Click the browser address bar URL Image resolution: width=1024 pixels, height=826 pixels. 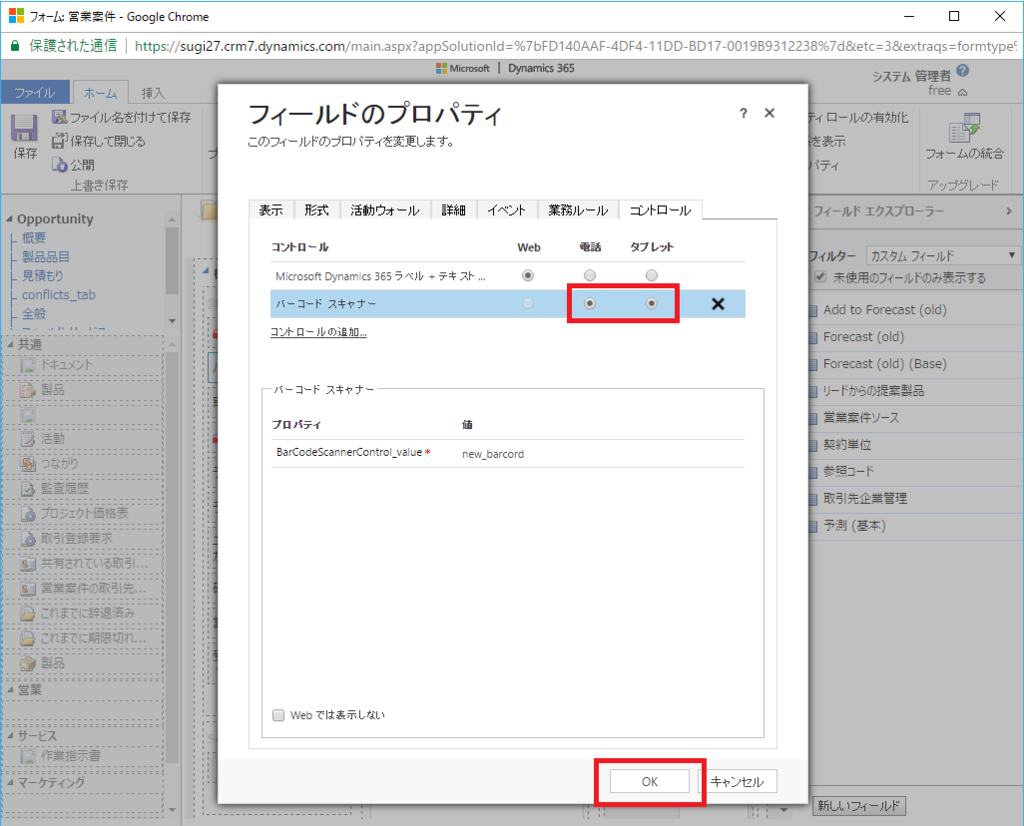pos(575,46)
